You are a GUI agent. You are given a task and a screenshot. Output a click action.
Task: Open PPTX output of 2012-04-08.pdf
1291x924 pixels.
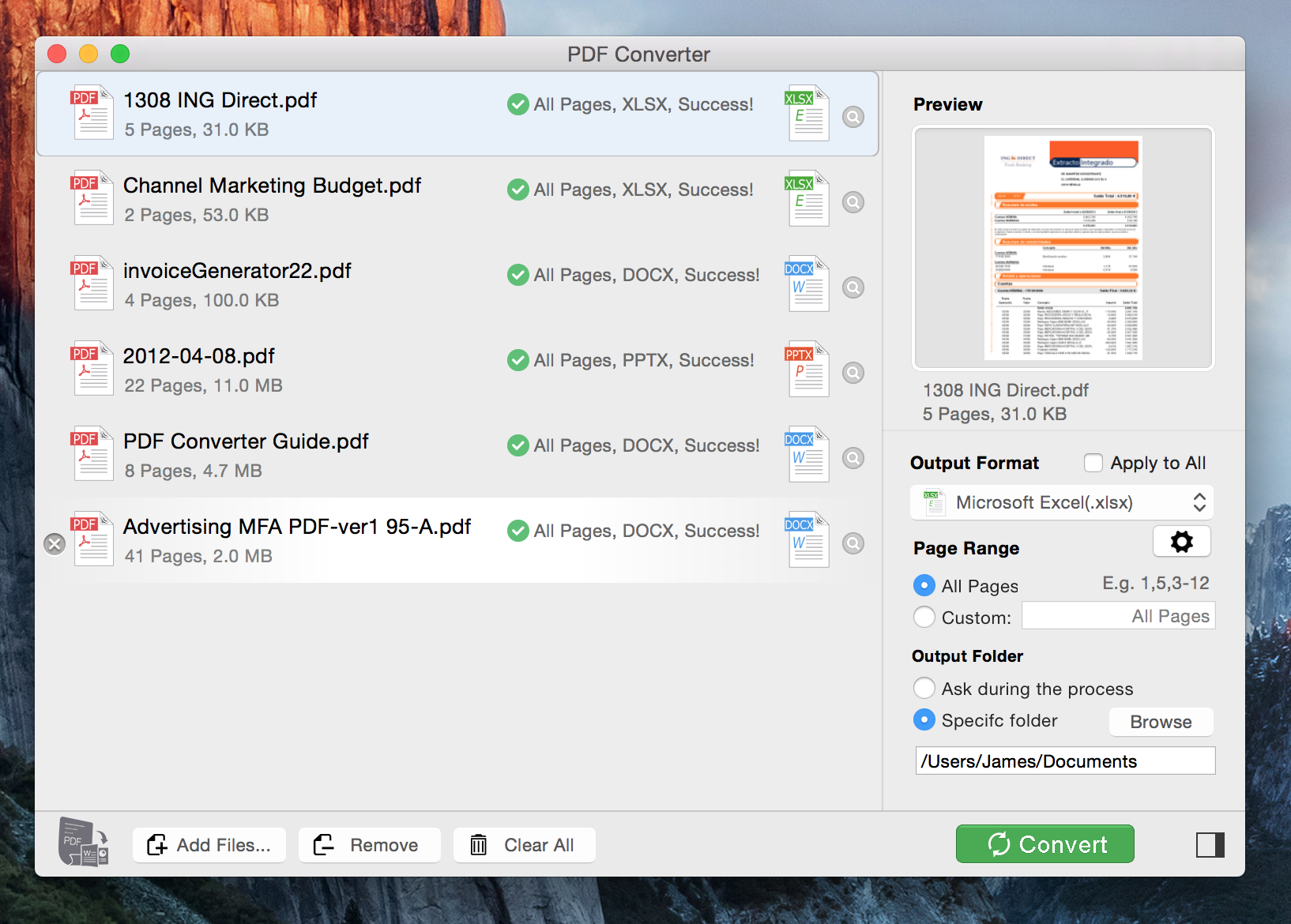pos(807,370)
